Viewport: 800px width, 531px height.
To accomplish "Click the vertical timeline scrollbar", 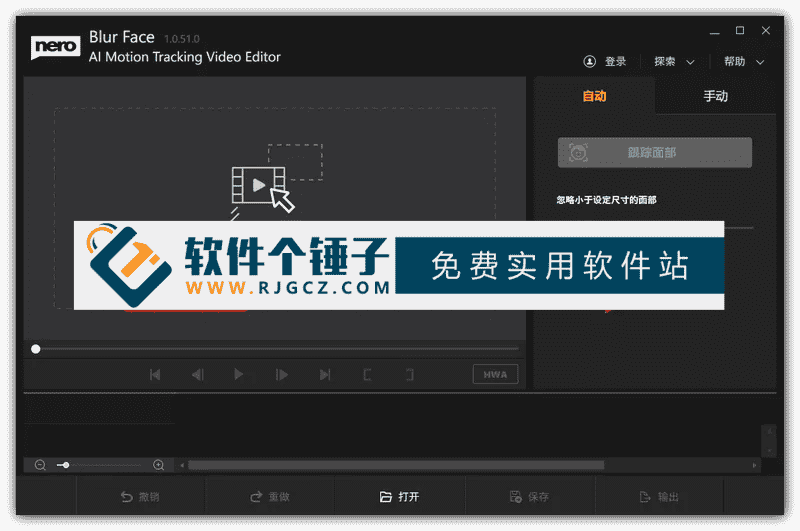I will tap(769, 441).
